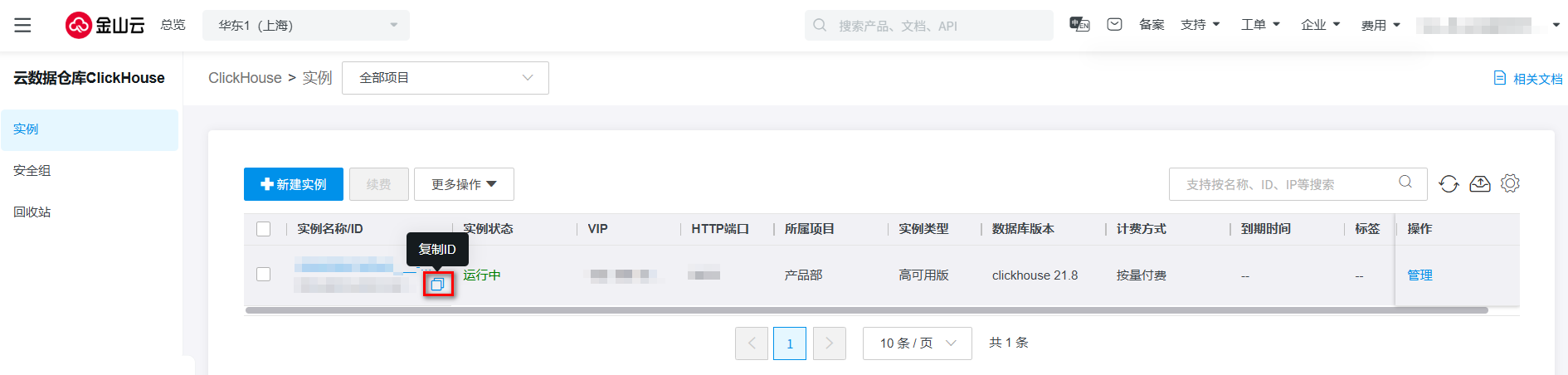Open the hamburger navigation menu

[22, 25]
